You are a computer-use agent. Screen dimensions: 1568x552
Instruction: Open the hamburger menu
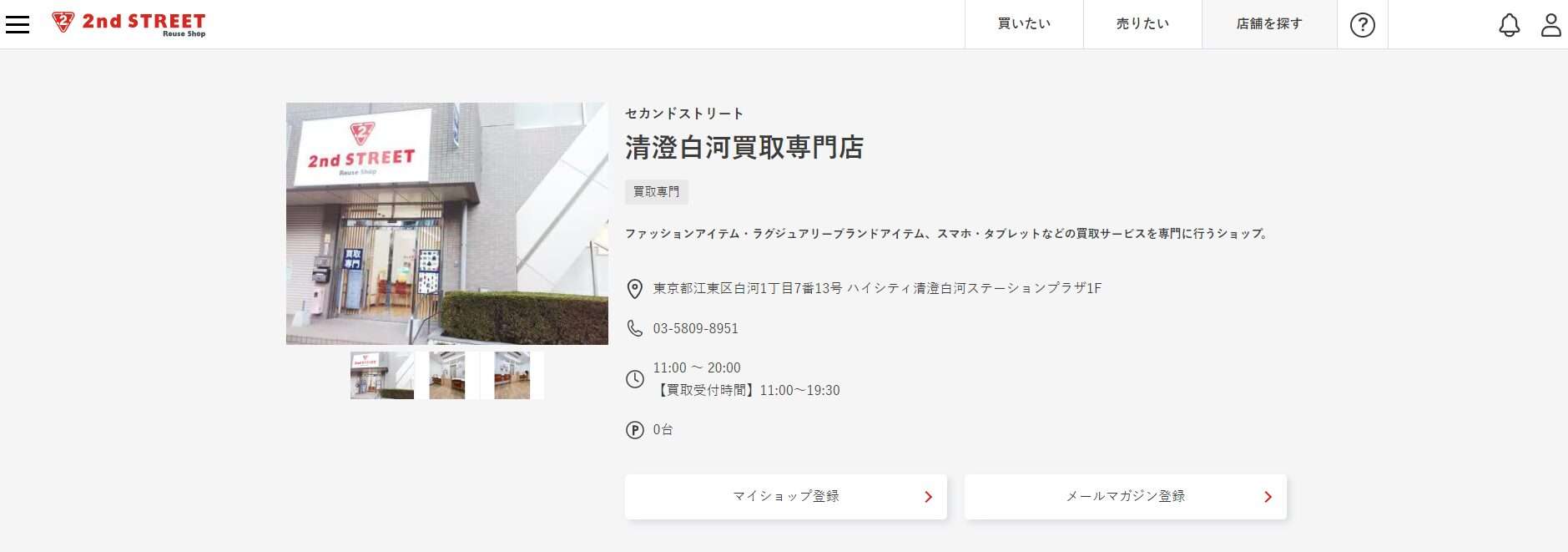point(18,24)
